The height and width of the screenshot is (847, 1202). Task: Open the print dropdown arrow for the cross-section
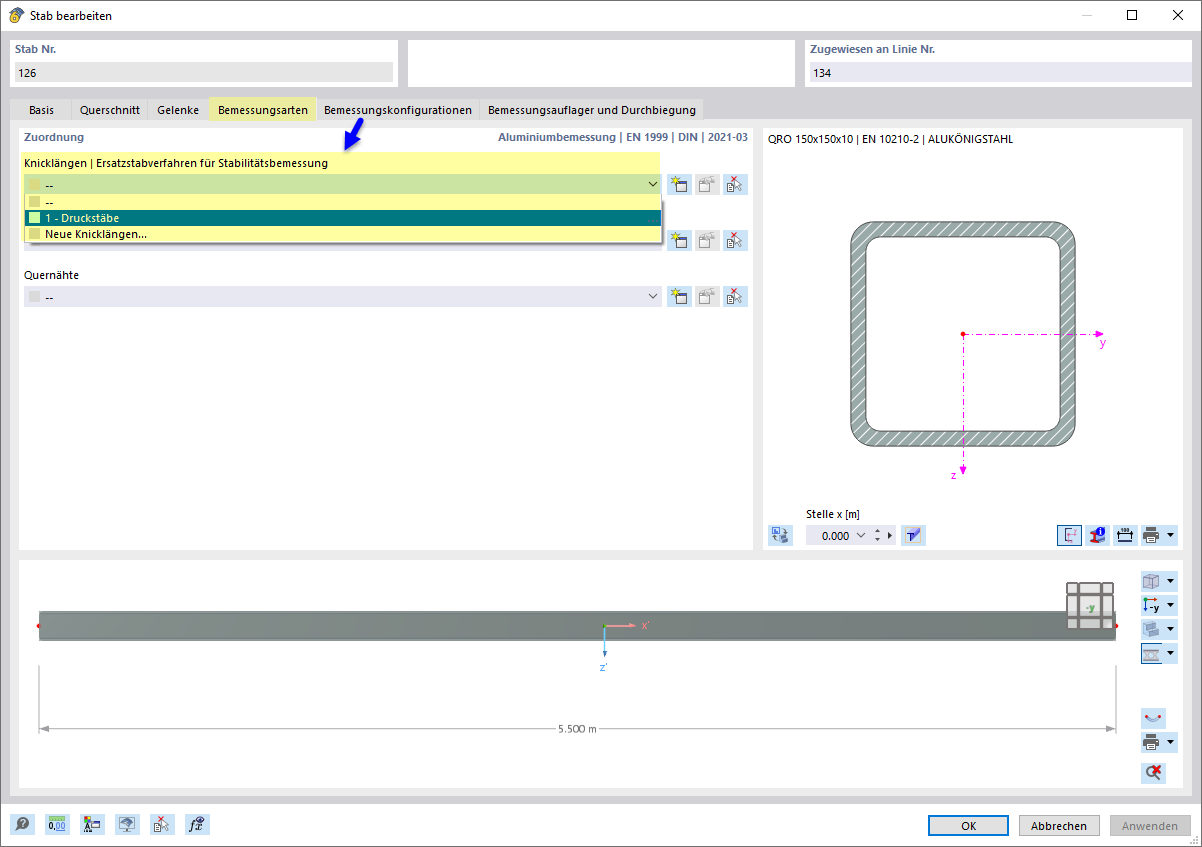(x=1170, y=535)
